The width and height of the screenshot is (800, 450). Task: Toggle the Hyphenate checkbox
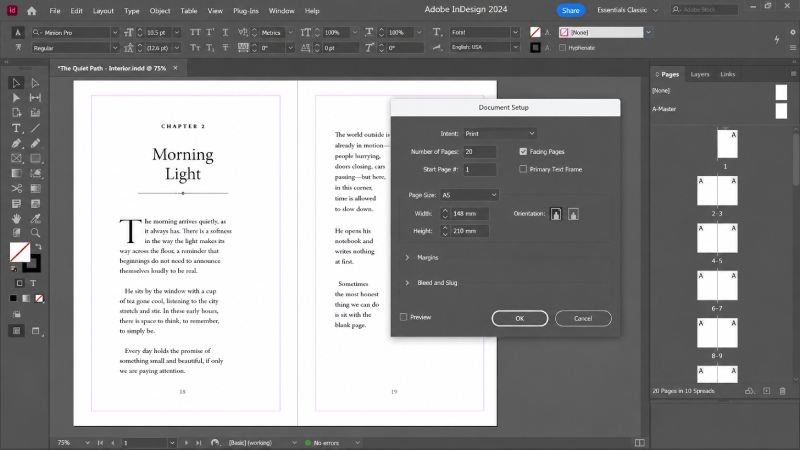tap(563, 47)
